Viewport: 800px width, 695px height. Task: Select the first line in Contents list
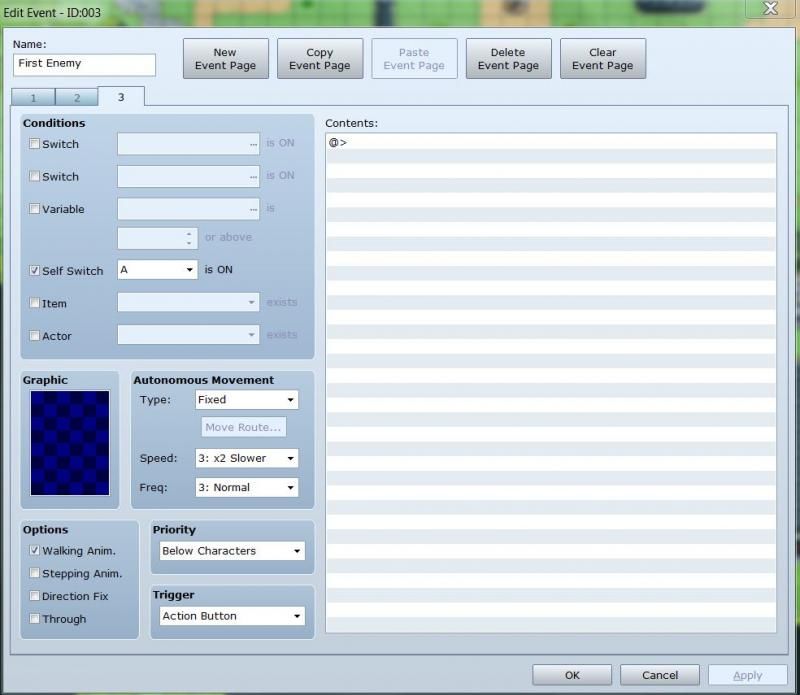point(550,143)
